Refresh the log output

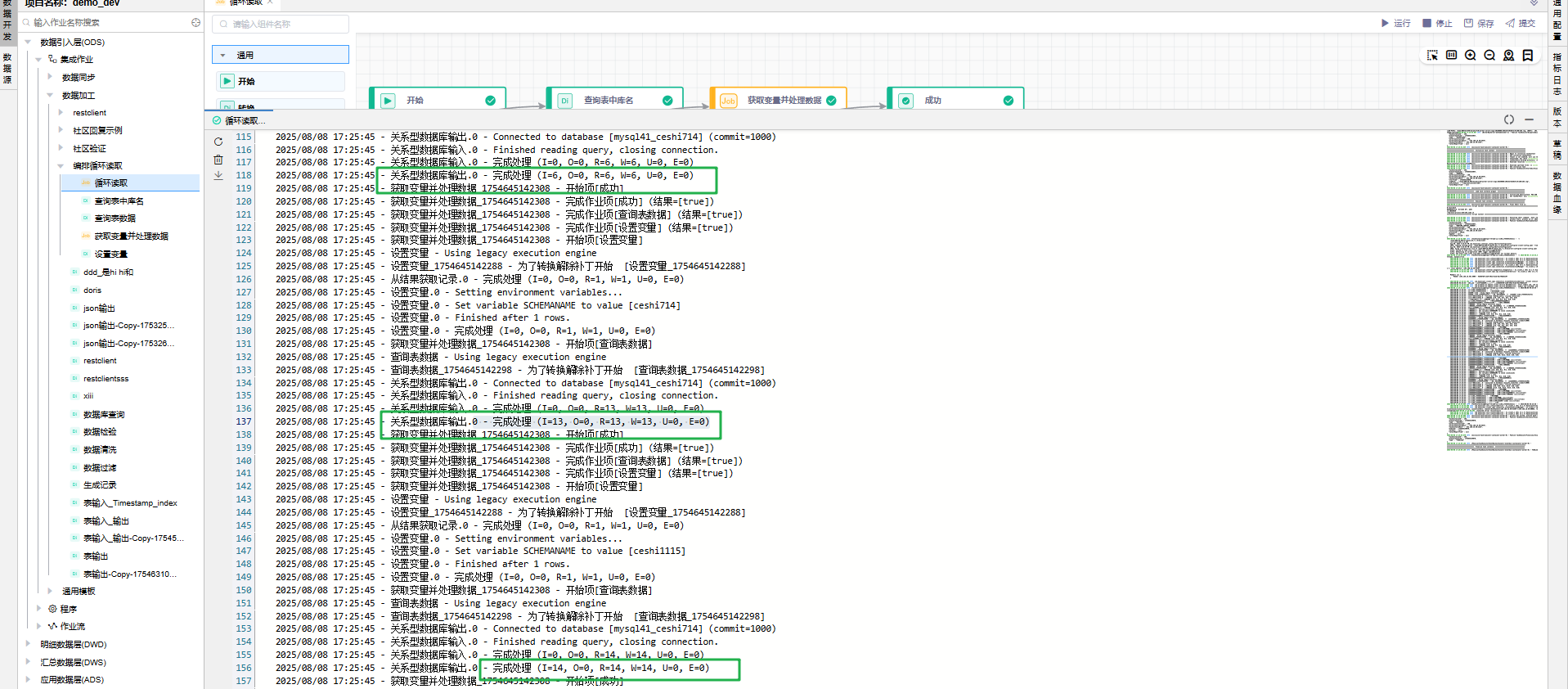[218, 142]
